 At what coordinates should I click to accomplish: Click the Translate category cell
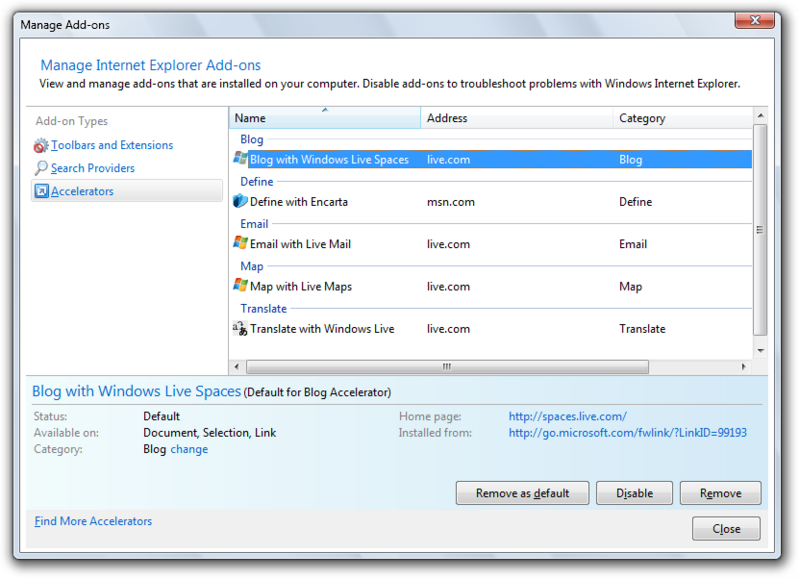[642, 329]
